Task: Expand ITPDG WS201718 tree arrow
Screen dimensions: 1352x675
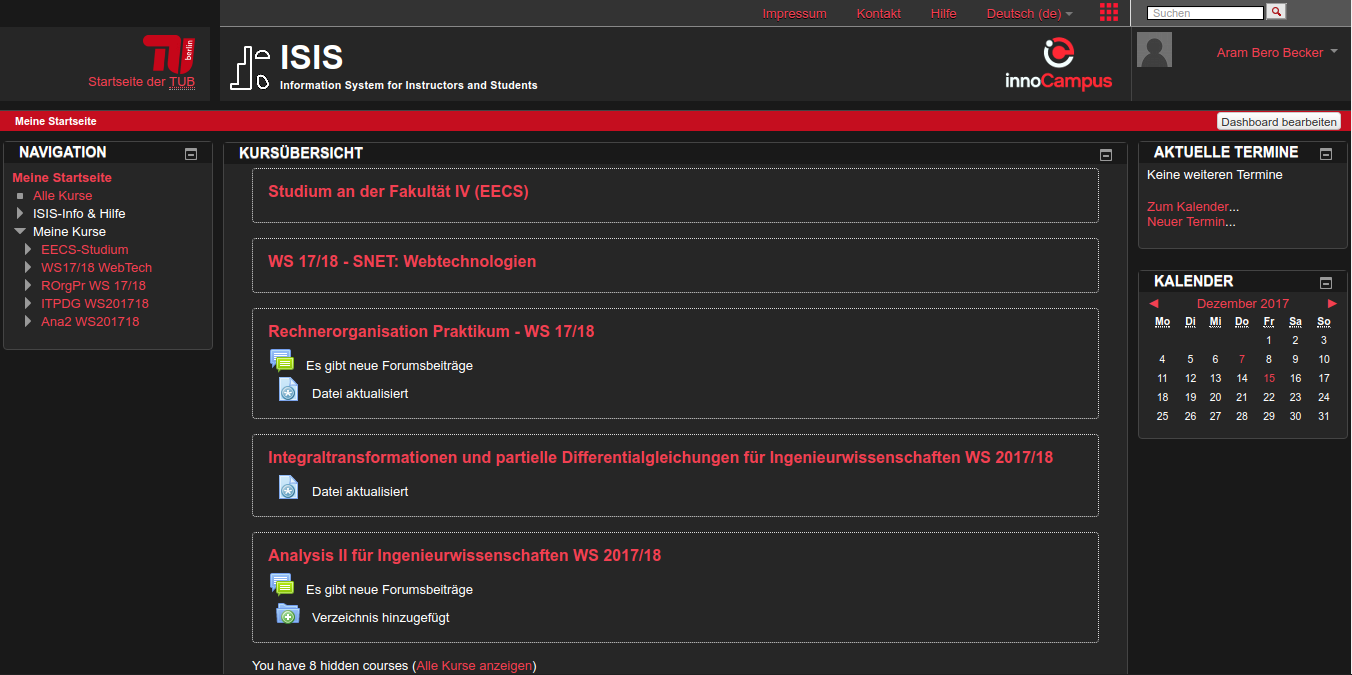Action: (28, 303)
